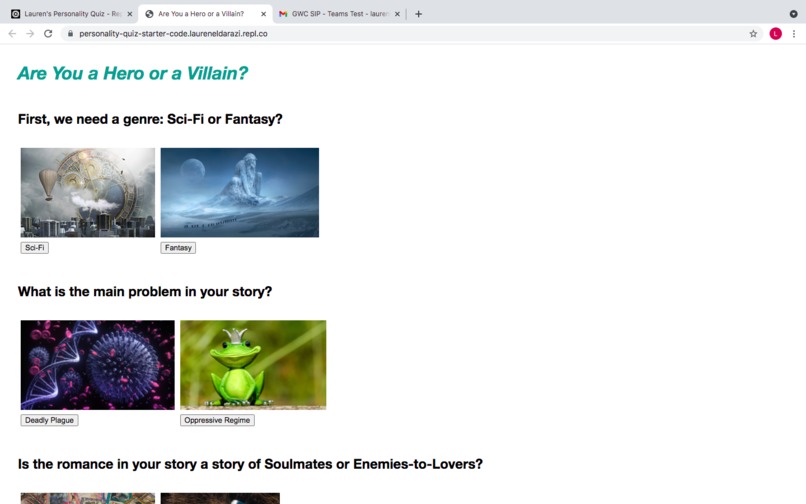Viewport: 806px width, 504px height.
Task: Close the Lauren's Personality Quiz tab
Action: [130, 14]
